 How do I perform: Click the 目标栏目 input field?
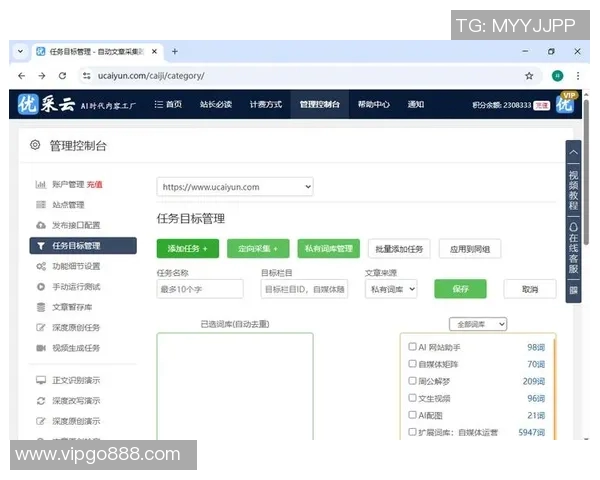point(304,289)
